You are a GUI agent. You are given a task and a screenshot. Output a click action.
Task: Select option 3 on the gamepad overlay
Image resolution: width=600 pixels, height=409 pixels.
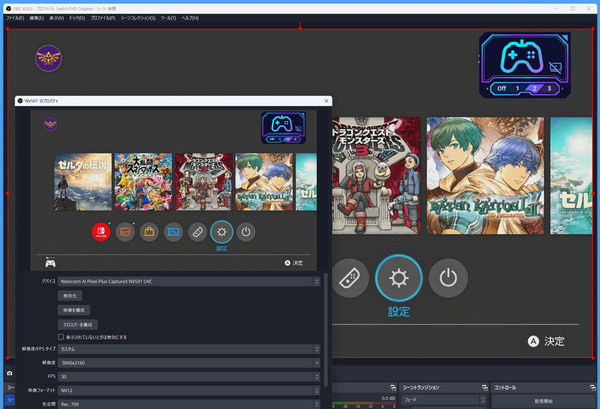coord(549,88)
